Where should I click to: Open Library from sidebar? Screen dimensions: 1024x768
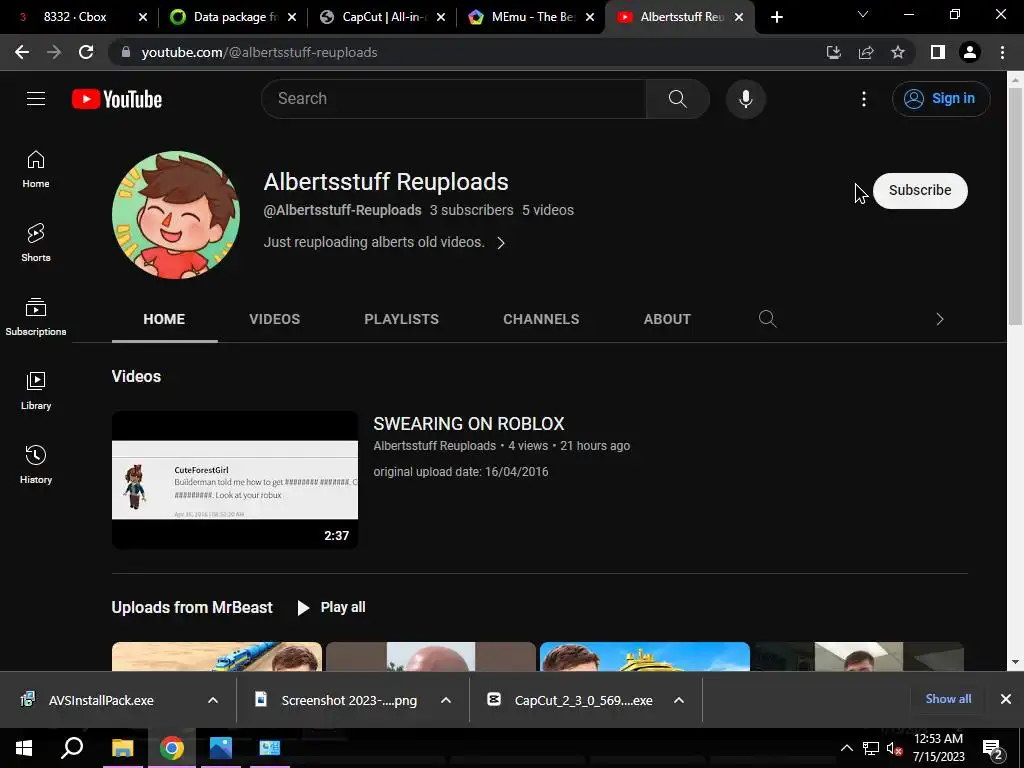36,391
